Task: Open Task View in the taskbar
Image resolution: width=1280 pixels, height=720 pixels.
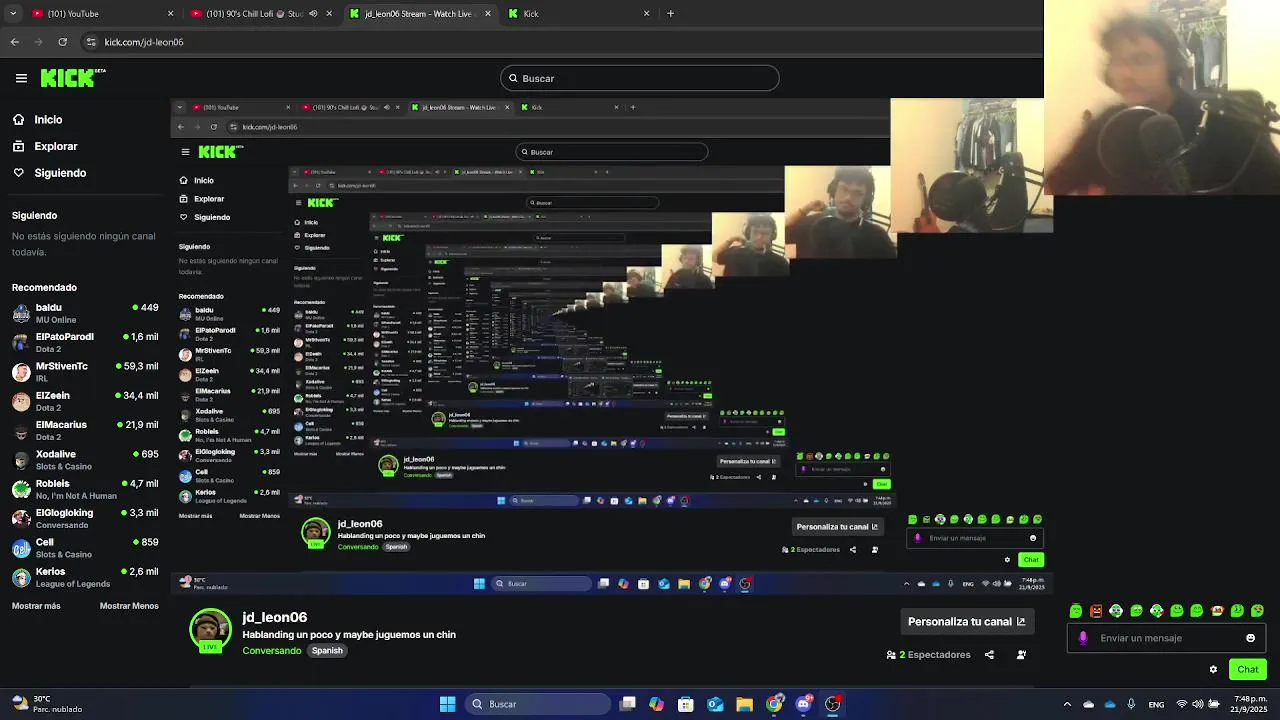Action: click(627, 704)
